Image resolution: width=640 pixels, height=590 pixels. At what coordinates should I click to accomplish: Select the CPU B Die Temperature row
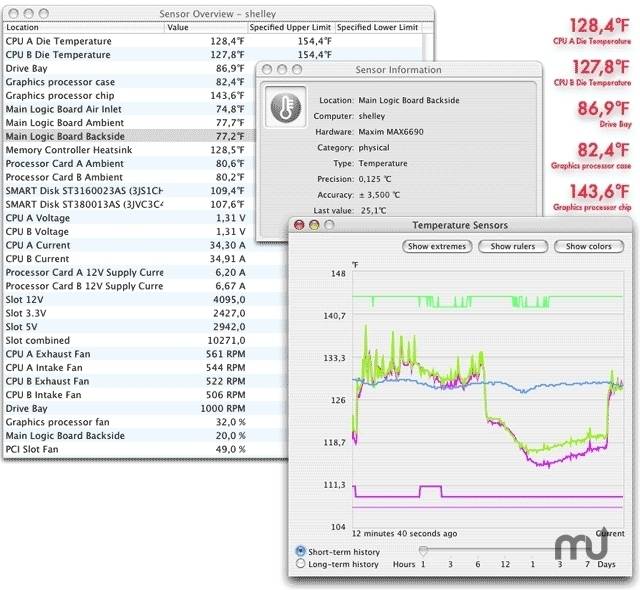212,55
